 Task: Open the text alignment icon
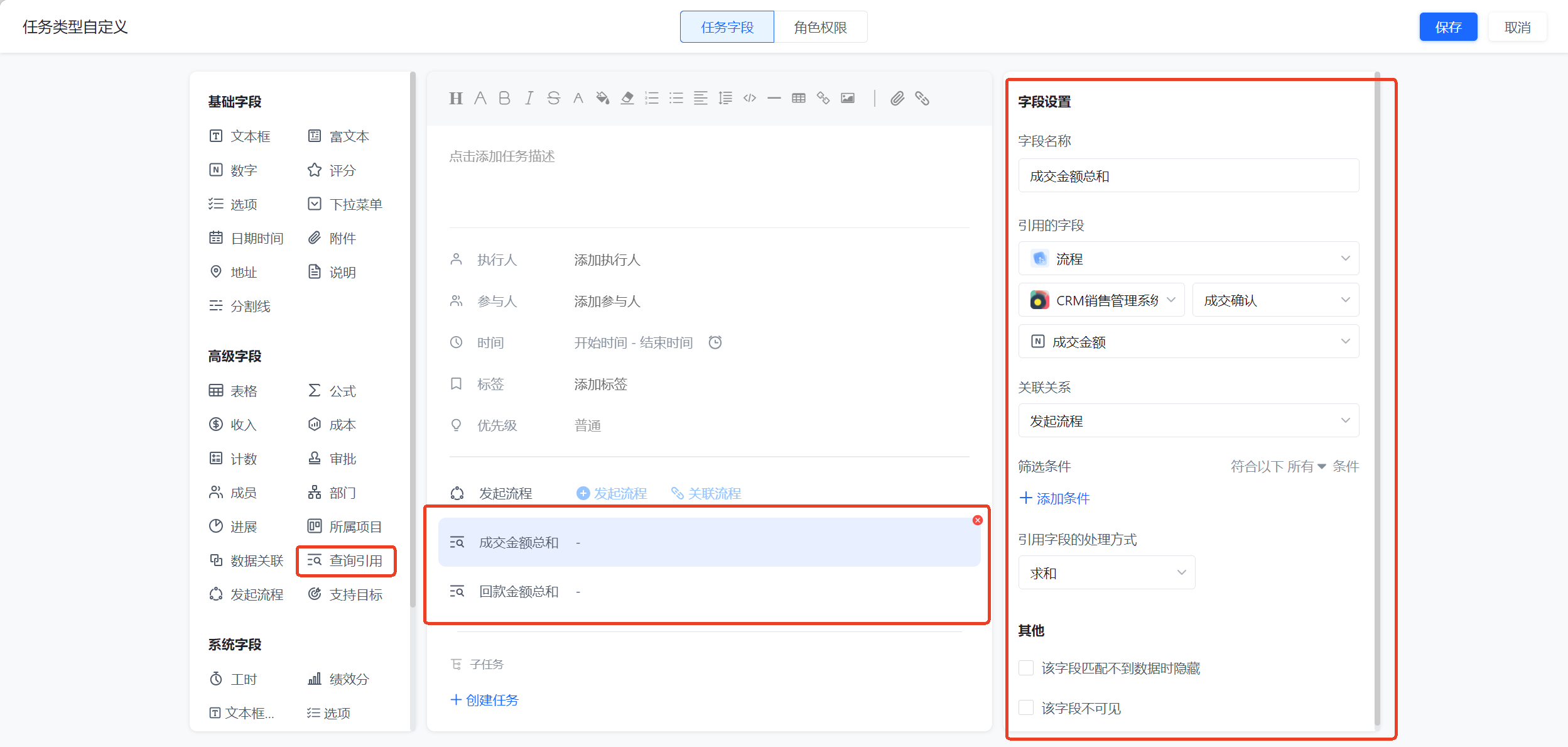[x=701, y=98]
